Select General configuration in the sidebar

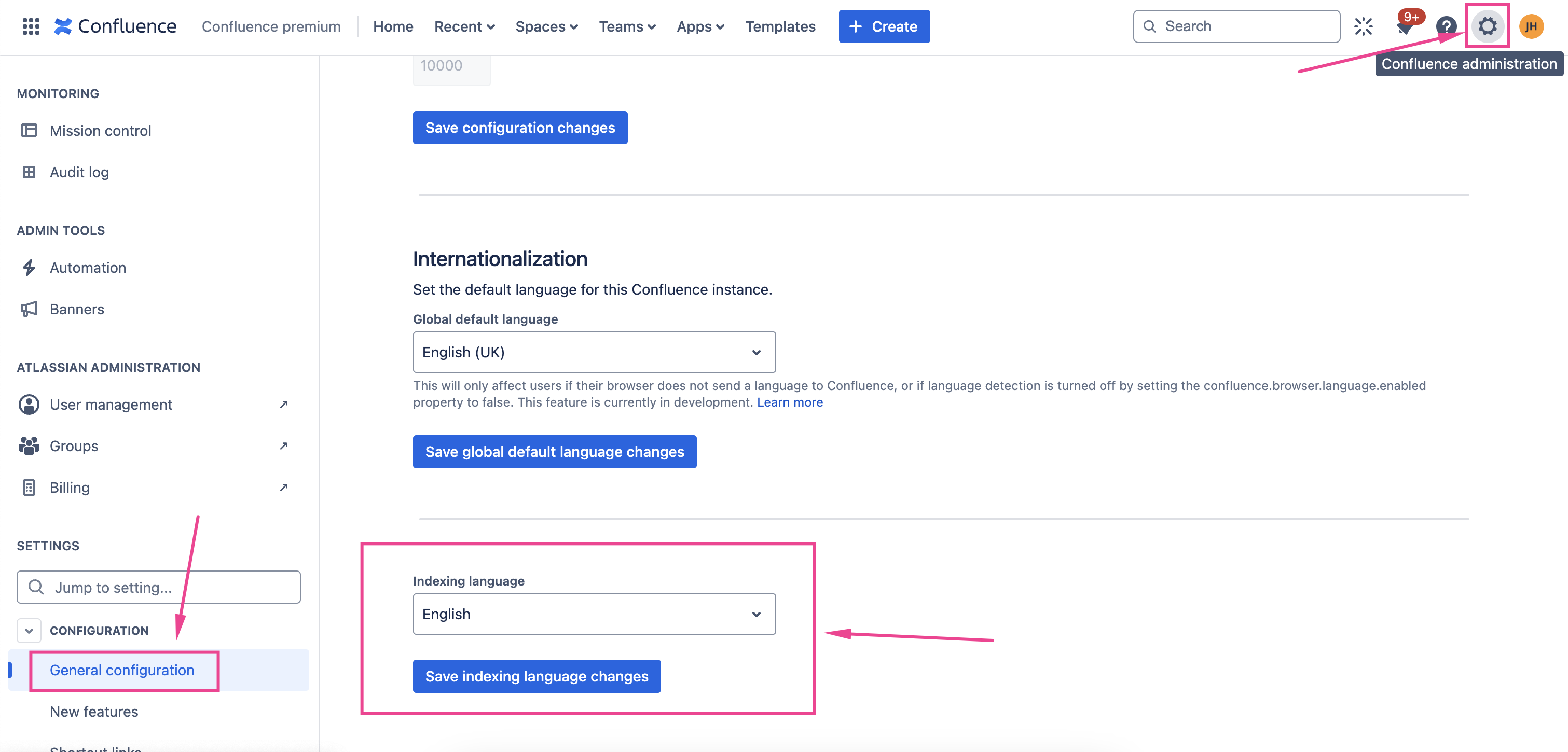122,670
